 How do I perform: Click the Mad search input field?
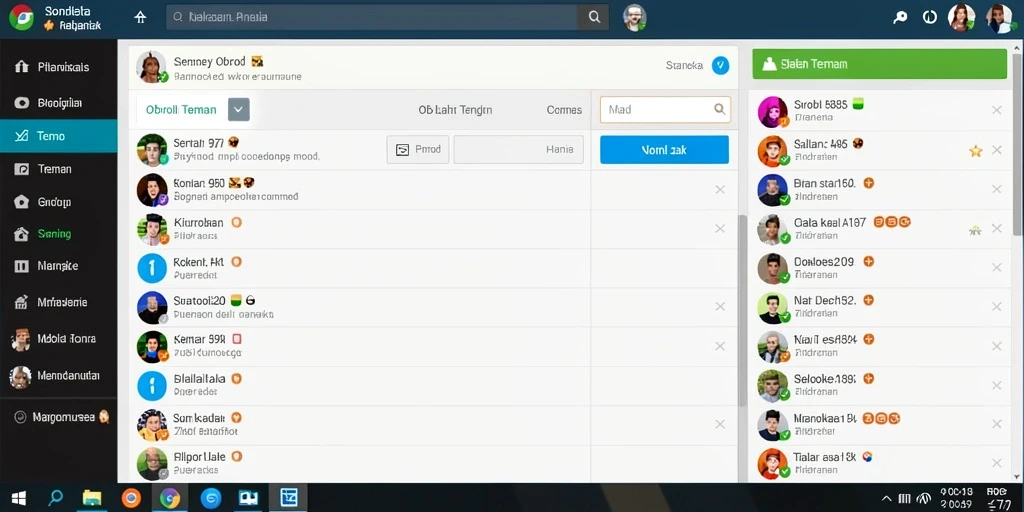click(x=665, y=110)
